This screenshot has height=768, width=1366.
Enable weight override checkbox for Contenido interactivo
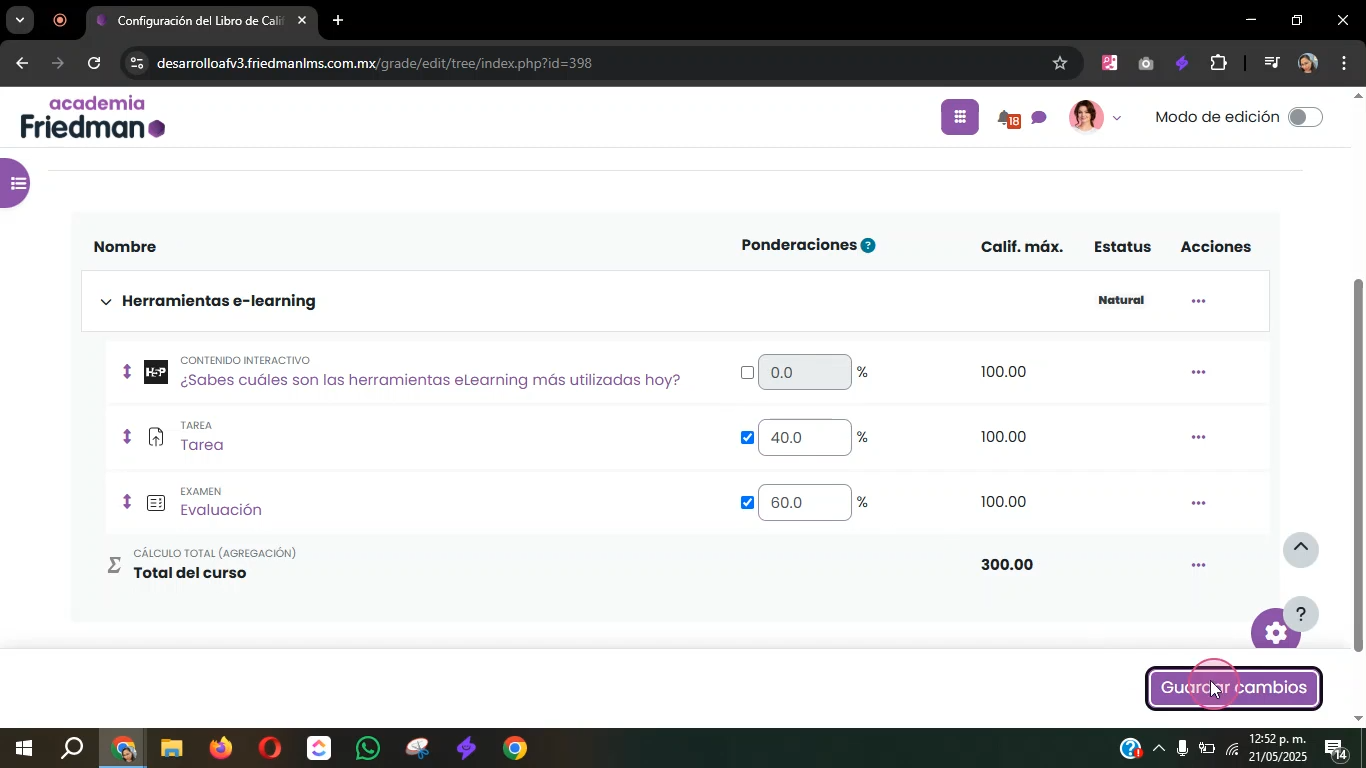(x=747, y=372)
